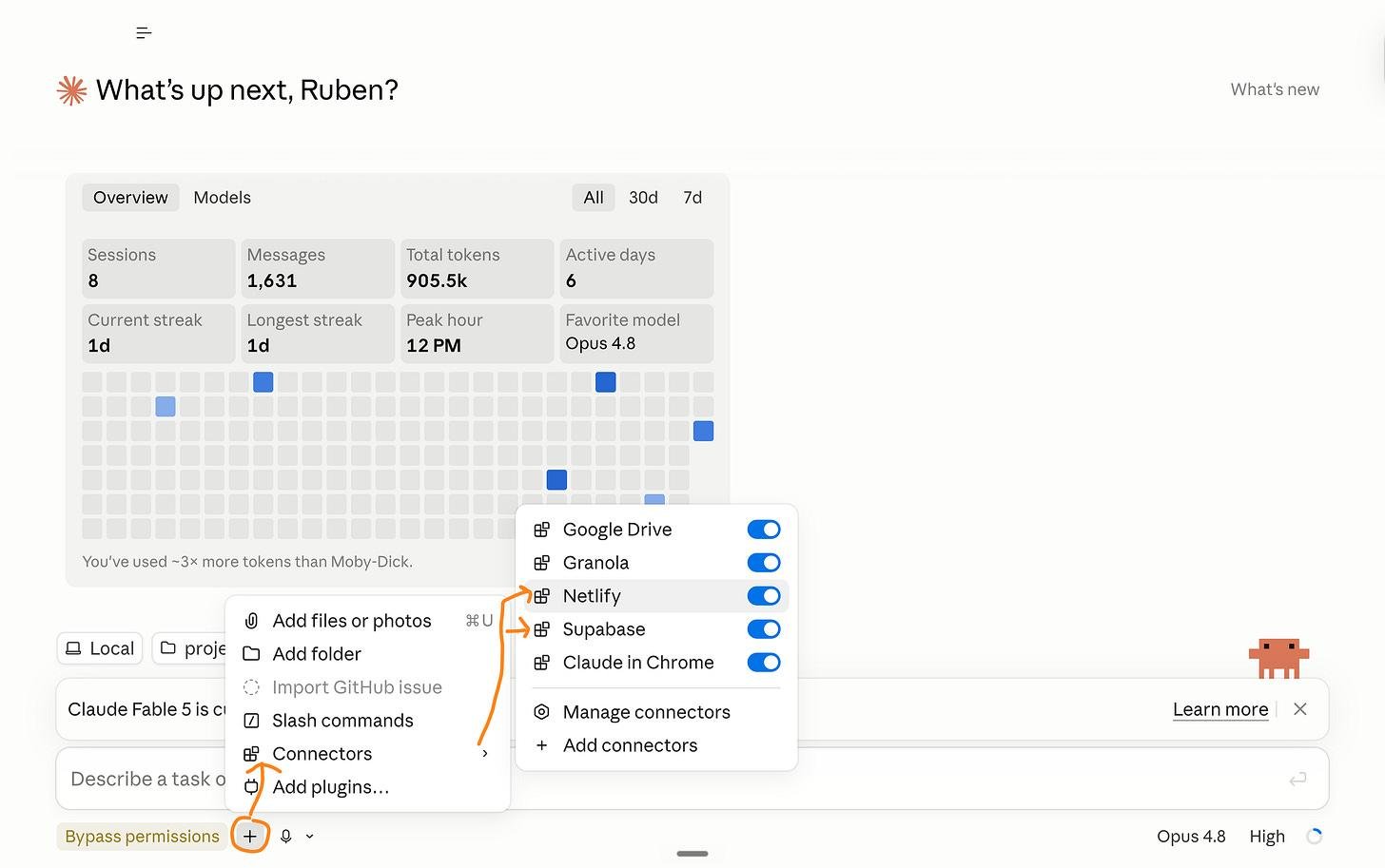
Task: Open the High effort level selector
Action: 1267,837
